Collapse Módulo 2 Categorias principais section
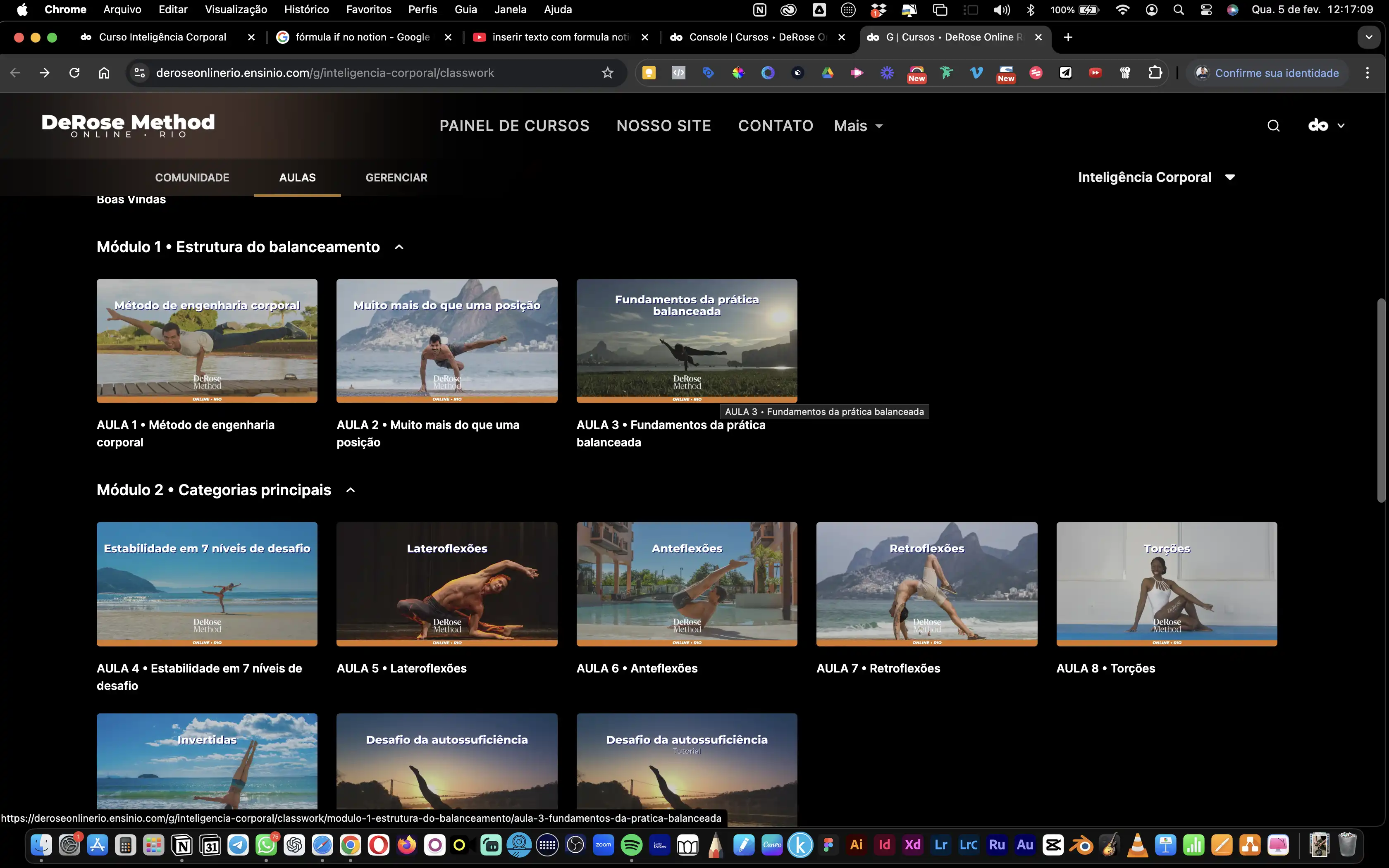The width and height of the screenshot is (1389, 868). tap(351, 490)
